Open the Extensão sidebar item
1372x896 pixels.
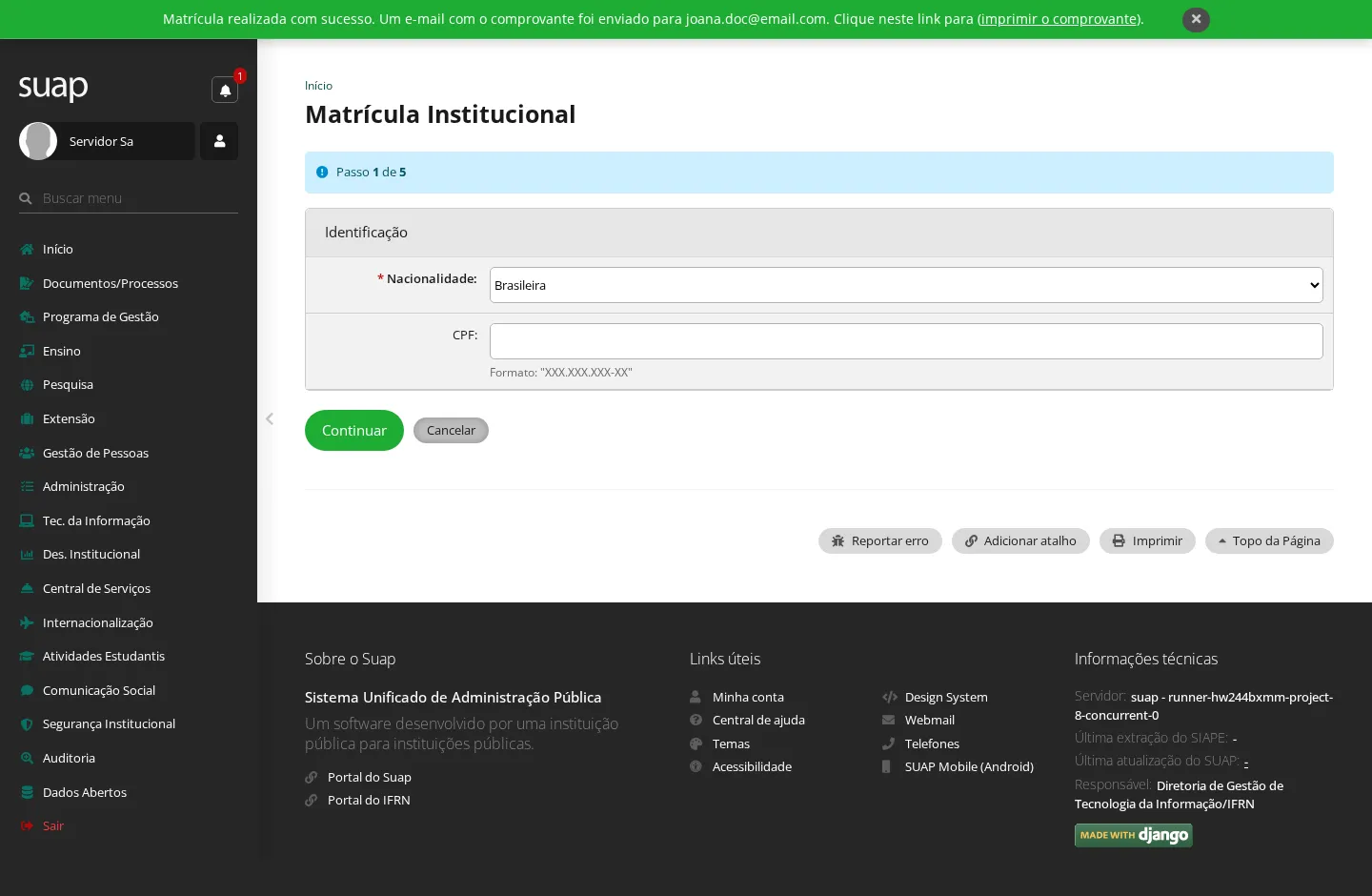pos(129,418)
